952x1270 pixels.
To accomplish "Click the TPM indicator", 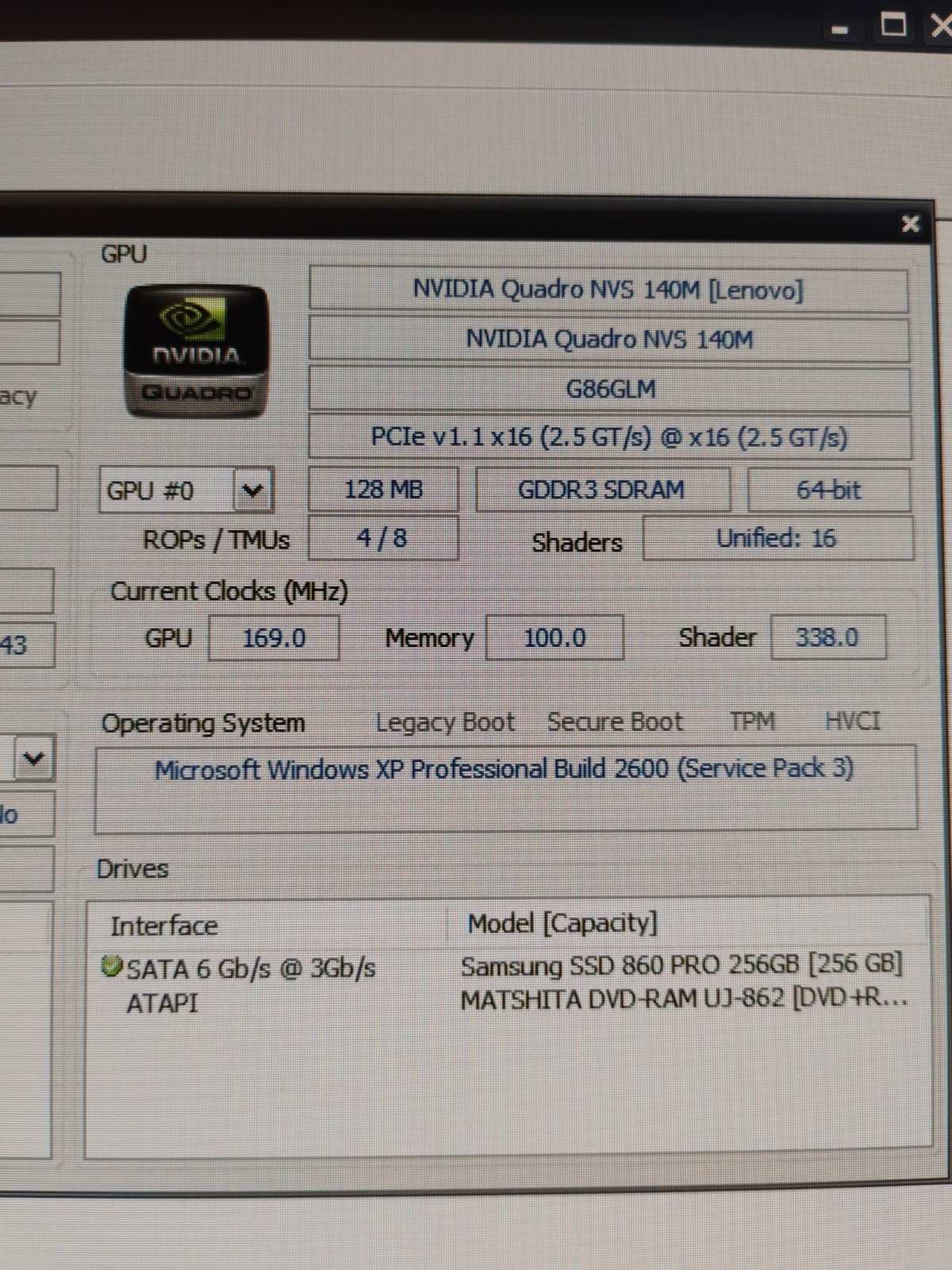I will pos(752,721).
